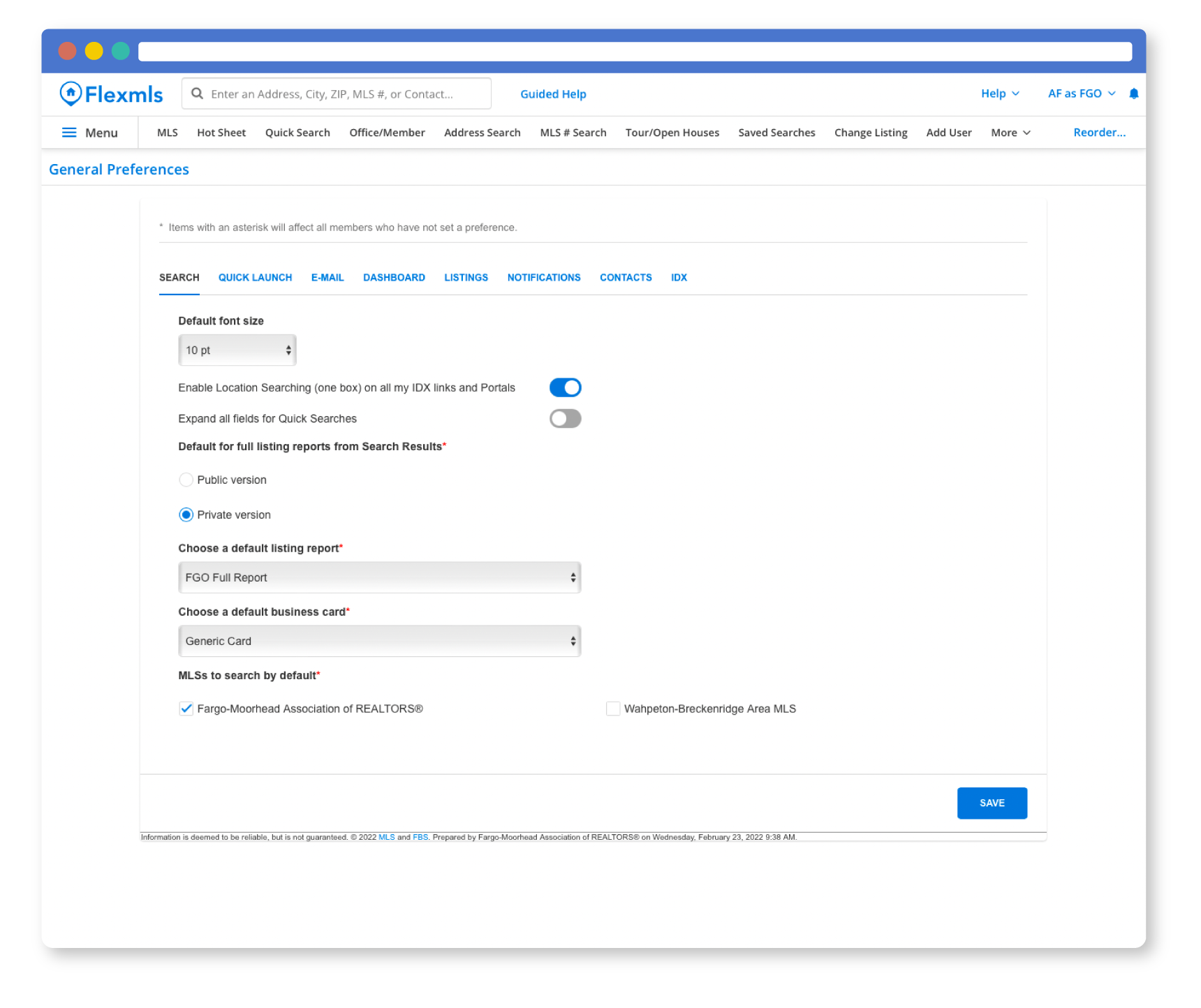Check Wahpeton-Breckenridge Area MLS box
Image resolution: width=1201 pixels, height=1008 pixels.
pyautogui.click(x=613, y=709)
